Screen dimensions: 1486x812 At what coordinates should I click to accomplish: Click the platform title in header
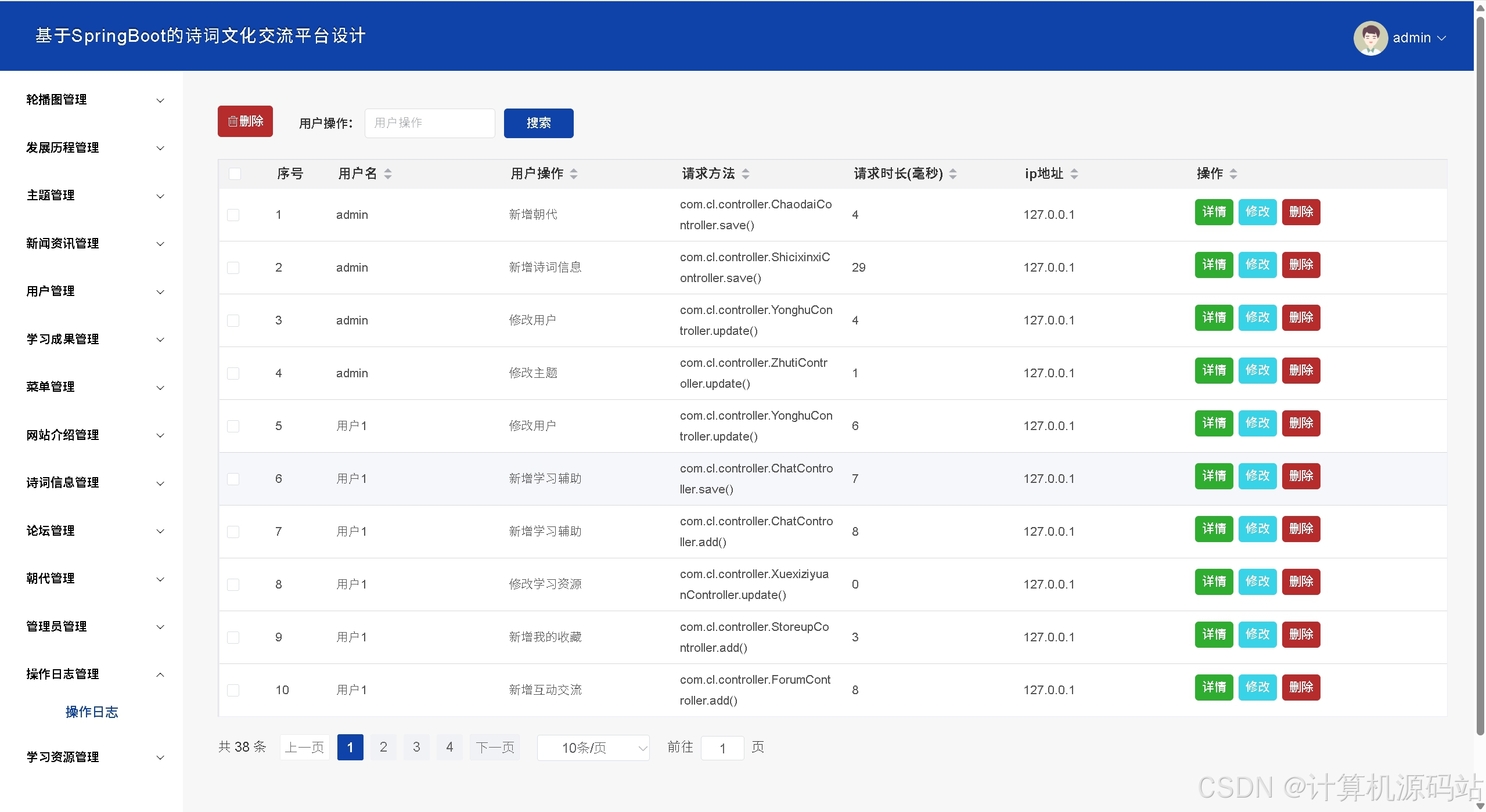click(x=200, y=36)
